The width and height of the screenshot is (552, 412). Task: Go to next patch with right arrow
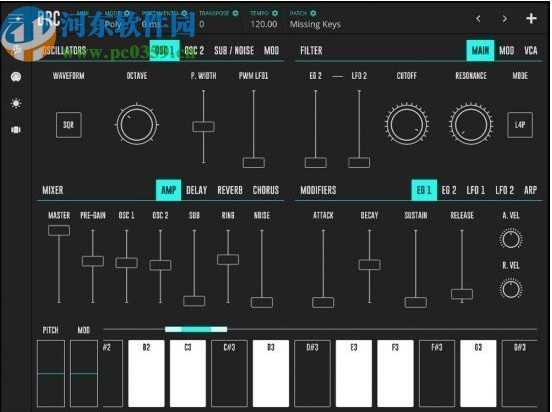pyautogui.click(x=504, y=19)
